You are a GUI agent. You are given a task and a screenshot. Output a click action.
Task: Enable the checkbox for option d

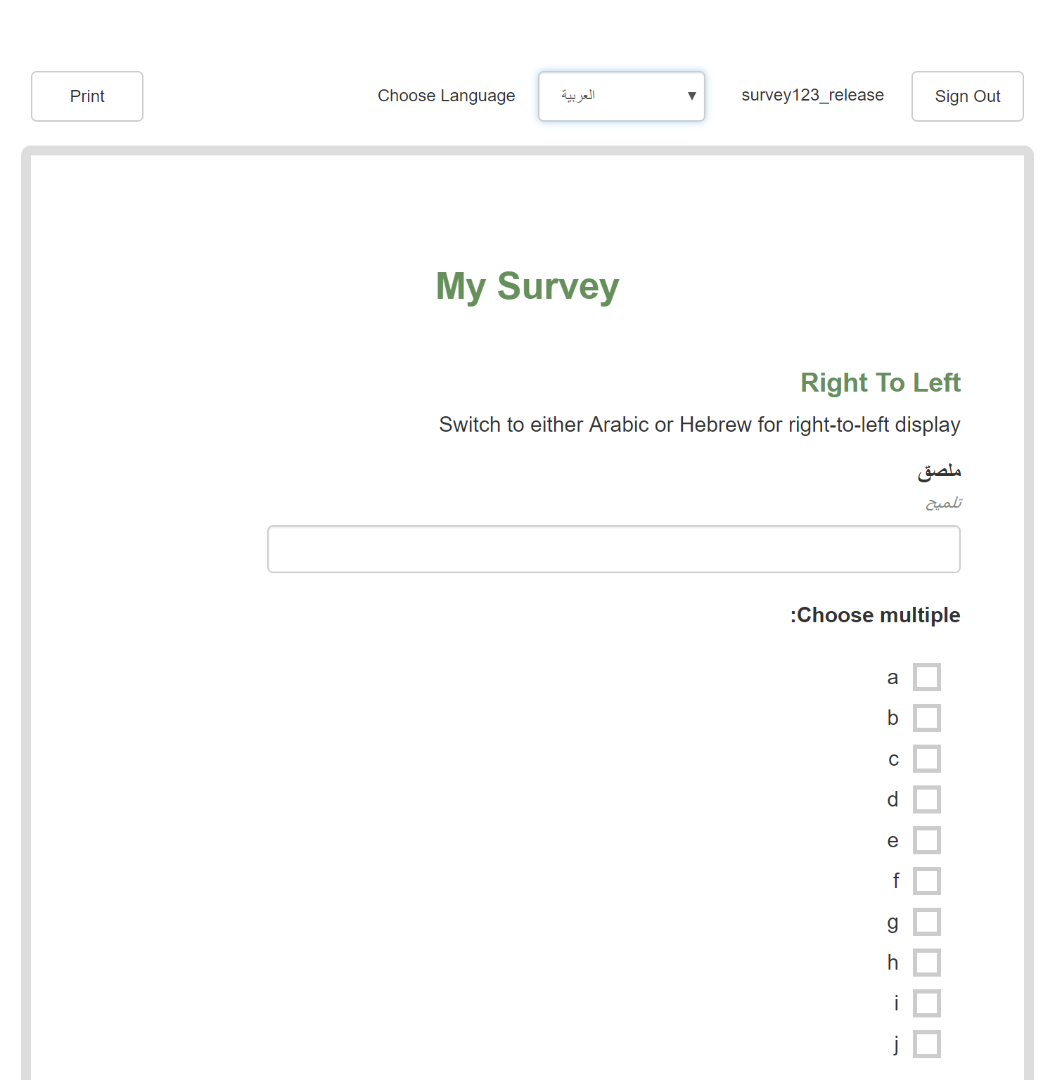pos(927,800)
